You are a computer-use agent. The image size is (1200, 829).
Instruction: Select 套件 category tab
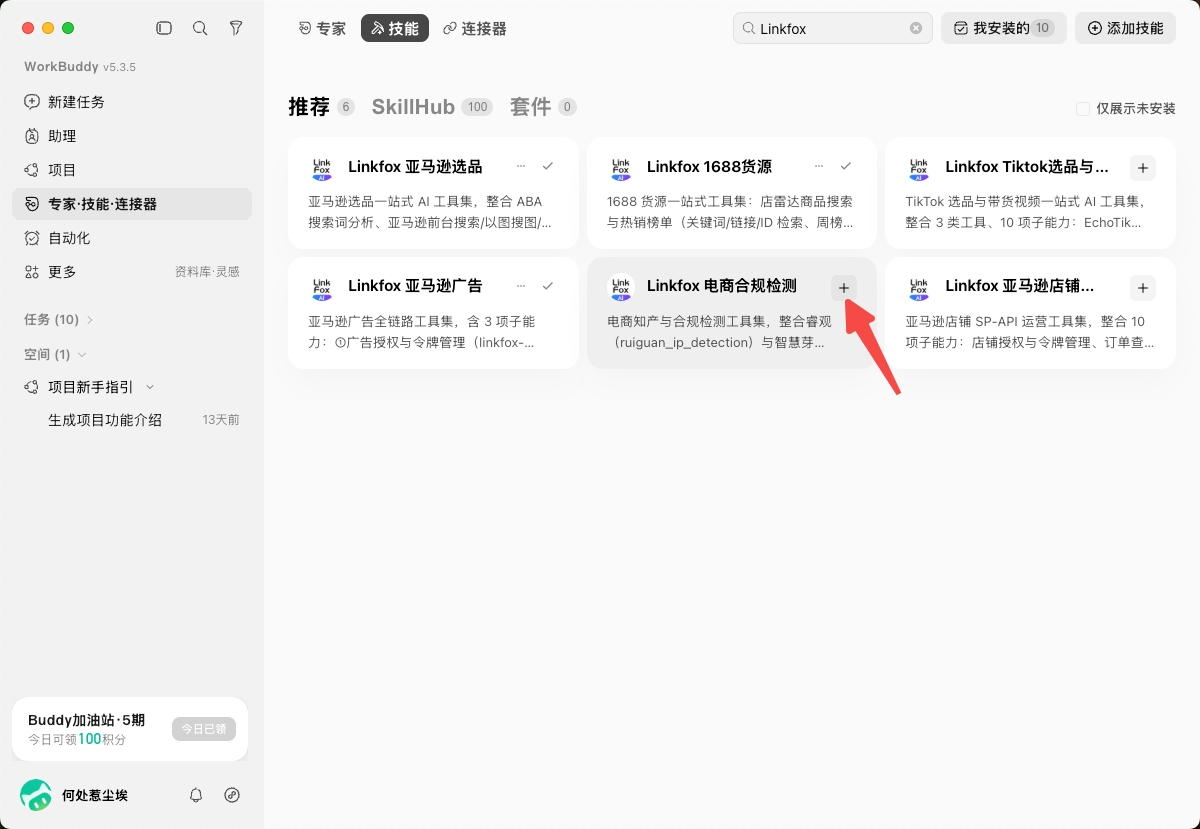[x=530, y=107]
